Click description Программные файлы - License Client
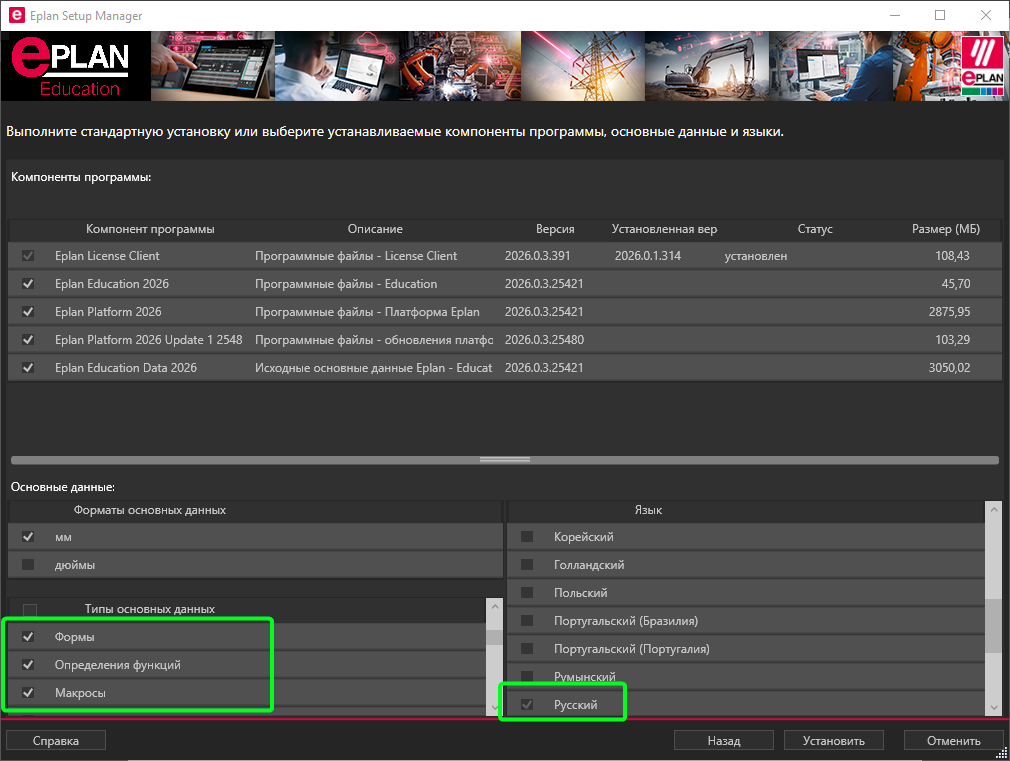The image size is (1010, 761). (x=356, y=256)
